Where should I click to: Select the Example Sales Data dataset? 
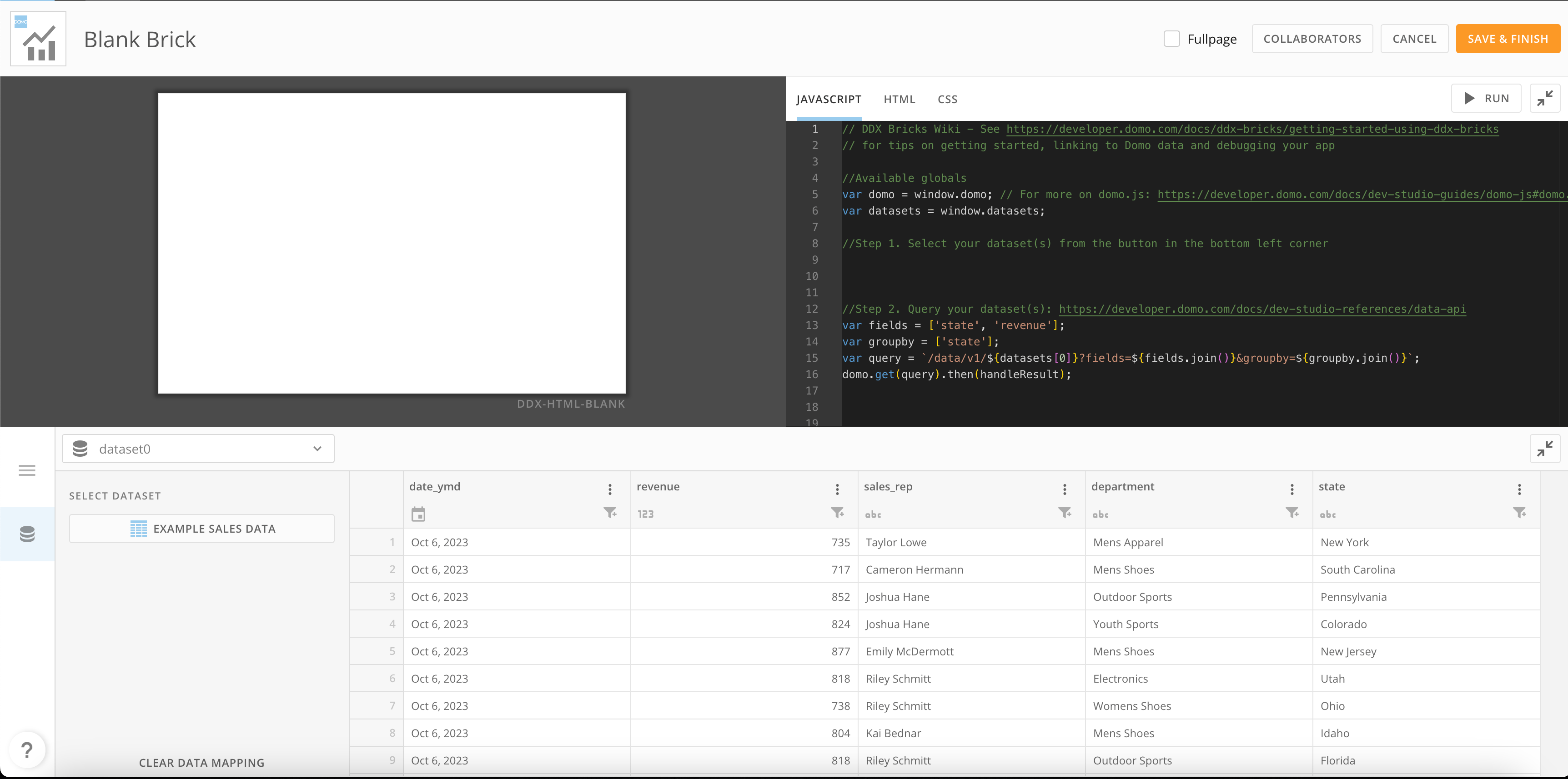click(x=202, y=529)
